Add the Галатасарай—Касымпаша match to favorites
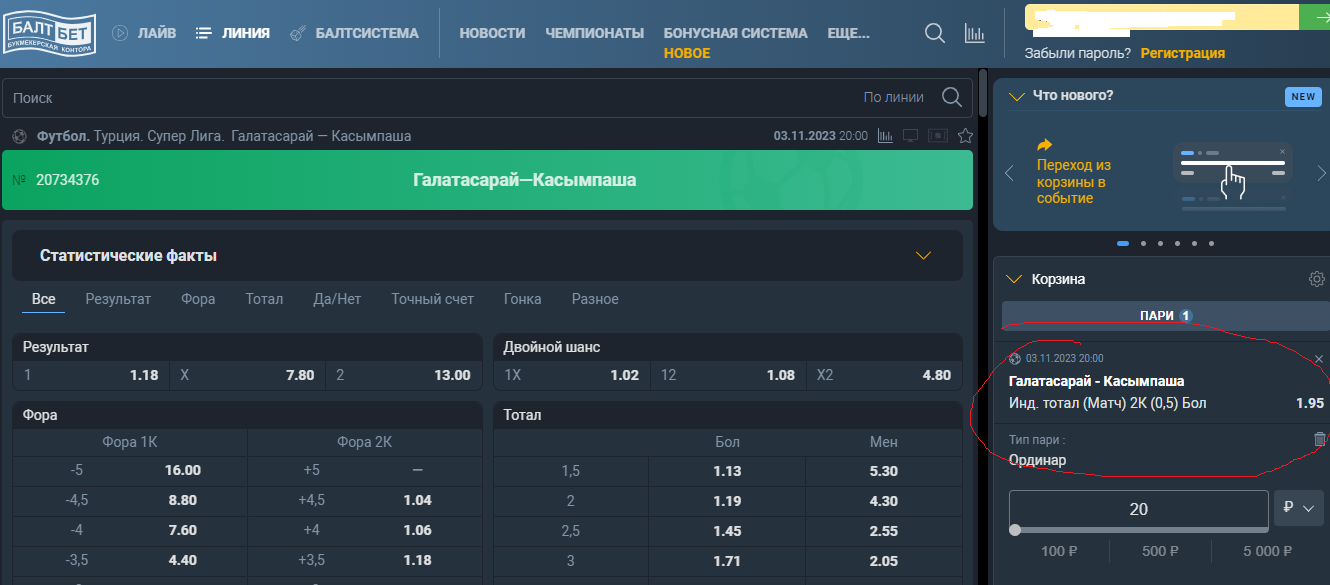Image resolution: width=1330 pixels, height=585 pixels. click(965, 136)
